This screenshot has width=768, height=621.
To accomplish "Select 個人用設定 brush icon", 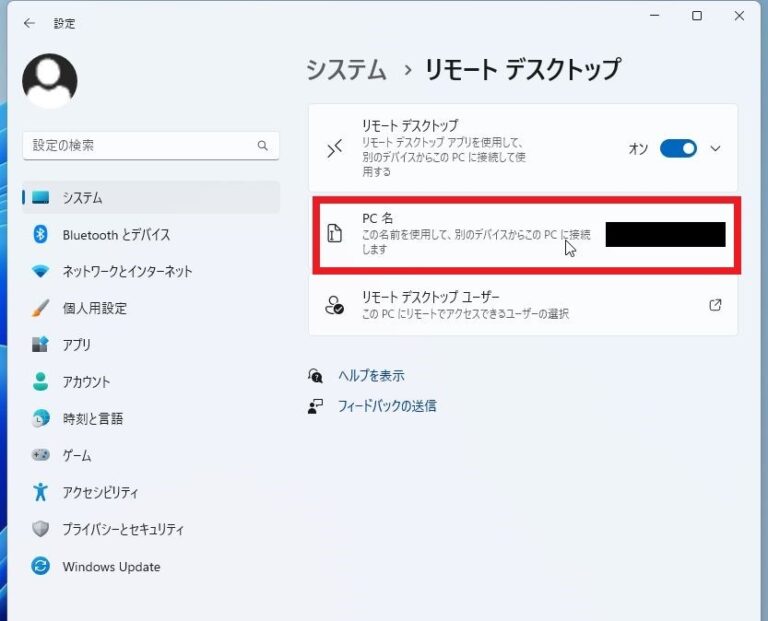I will 41,308.
